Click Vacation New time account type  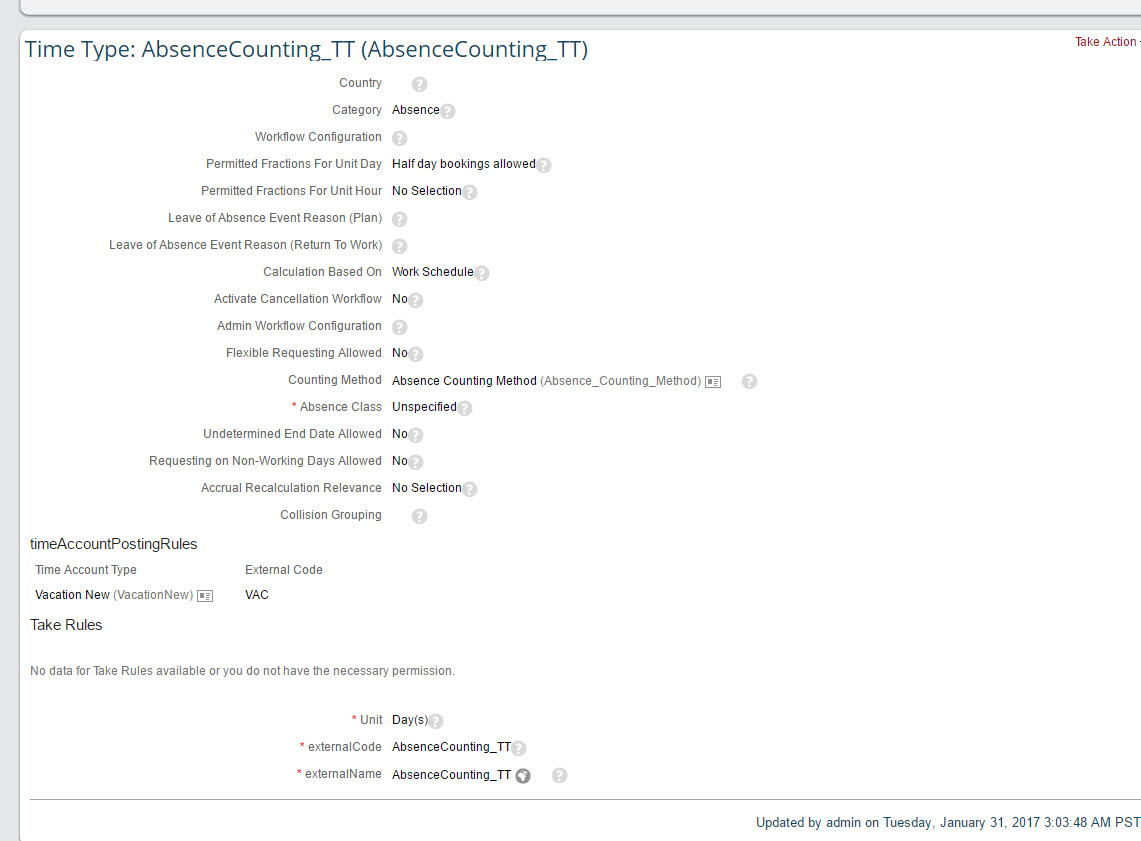72,594
